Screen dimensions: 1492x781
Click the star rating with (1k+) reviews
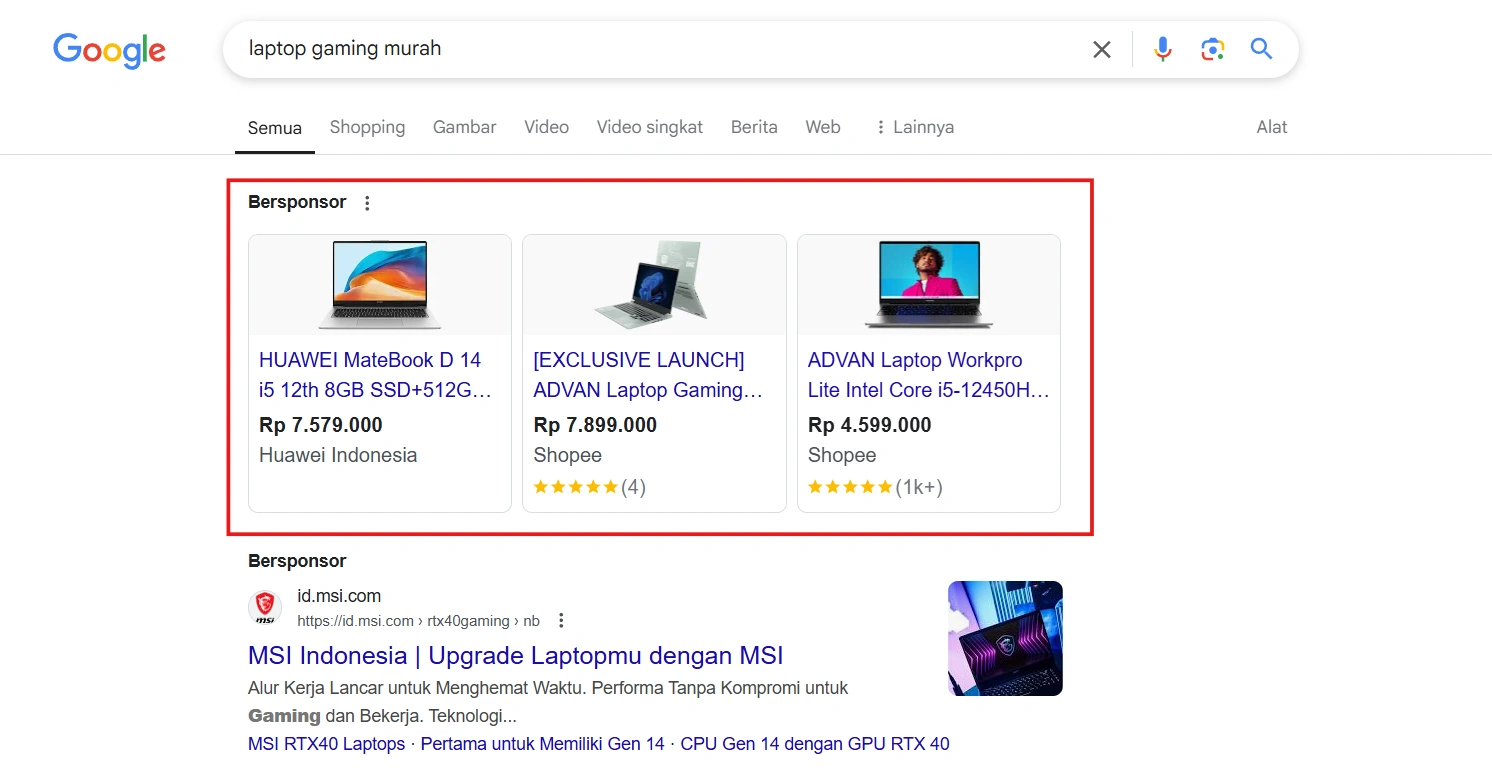pos(875,487)
